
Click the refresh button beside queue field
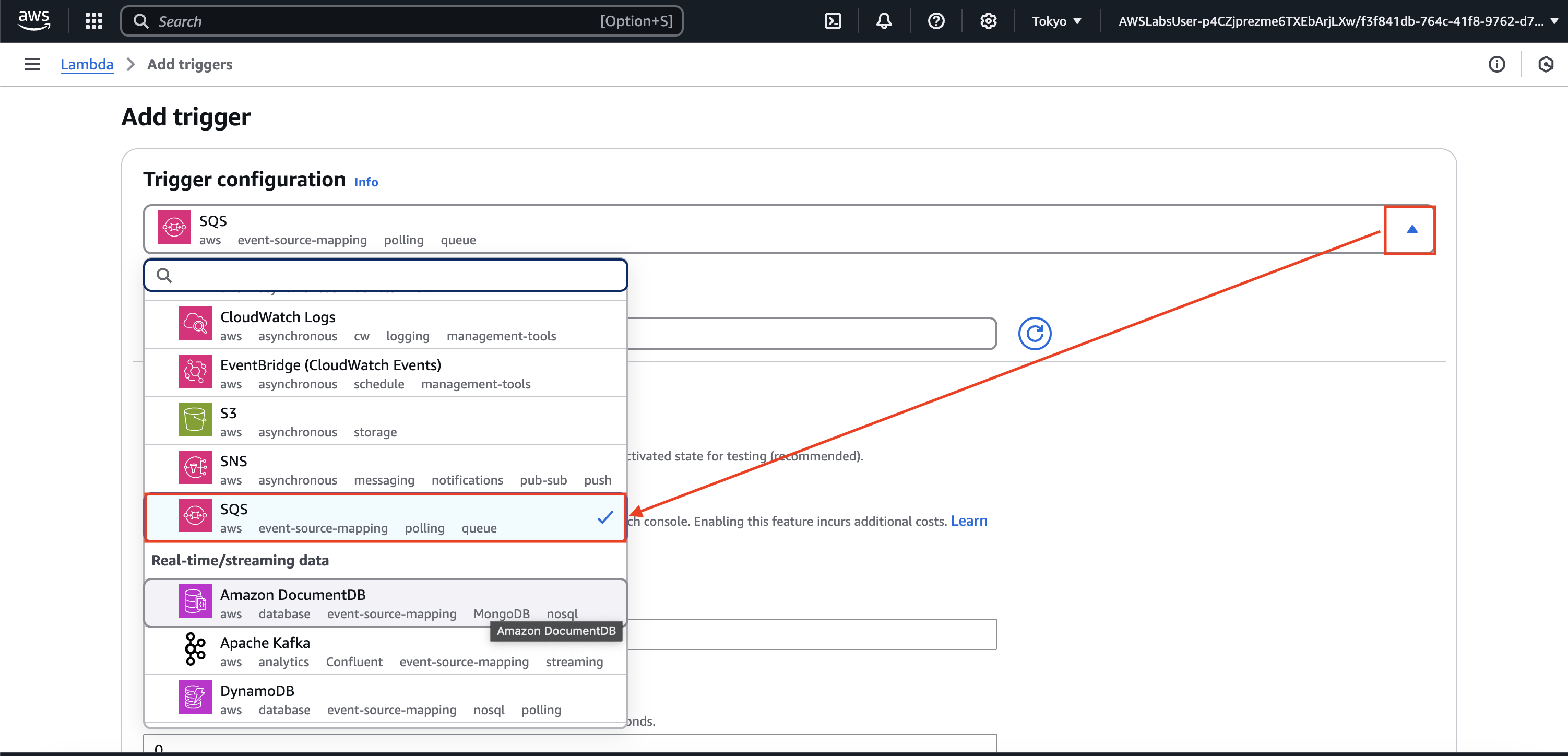(x=1034, y=334)
